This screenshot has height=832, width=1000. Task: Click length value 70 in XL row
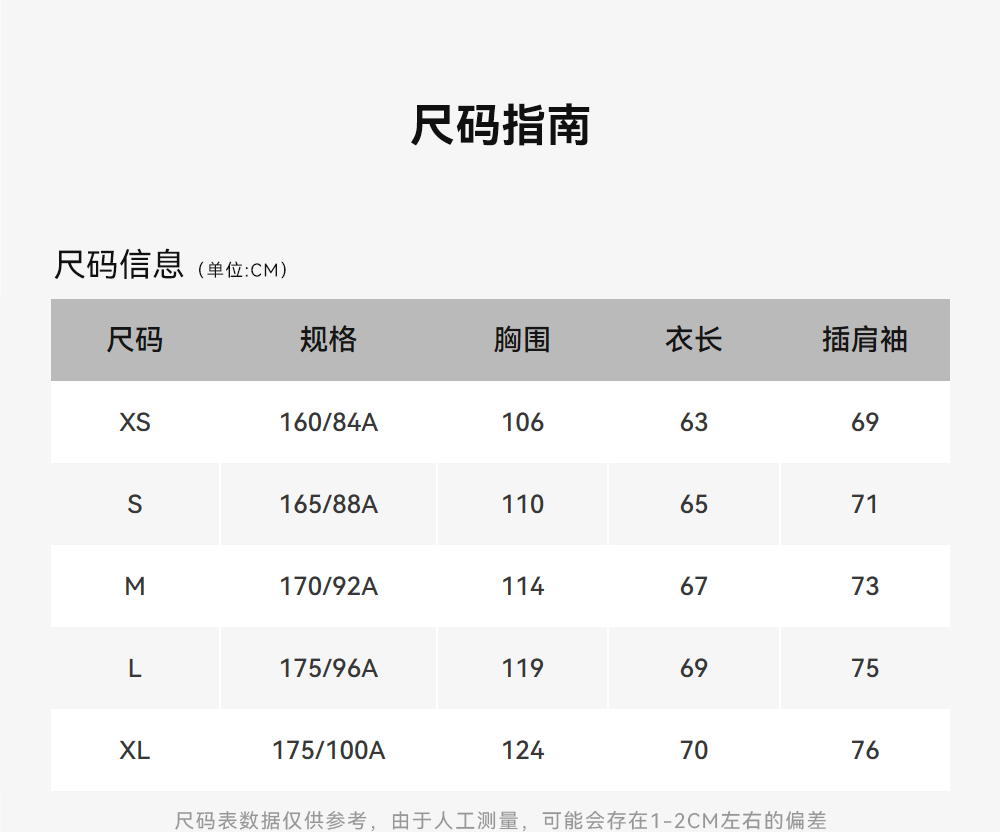pyautogui.click(x=694, y=750)
